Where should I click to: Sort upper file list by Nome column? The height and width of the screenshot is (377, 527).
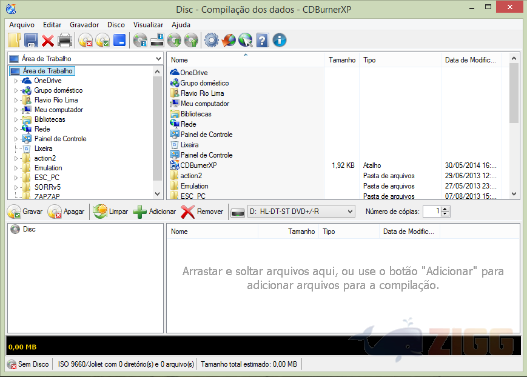tap(246, 60)
